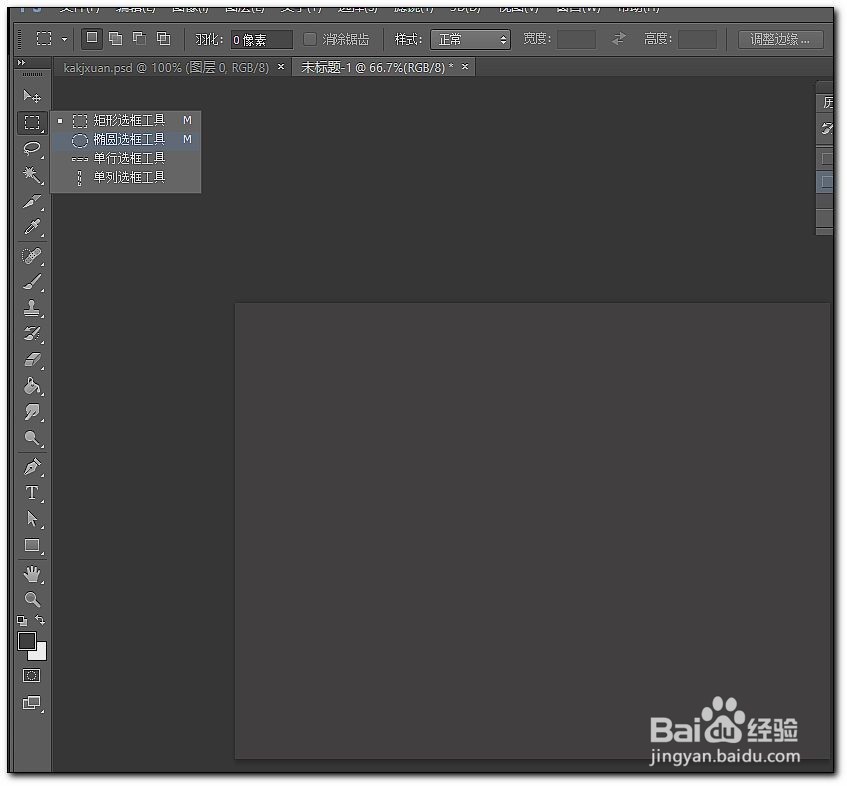Choose 椭圆选框工具 from flyout menu
This screenshot has width=847, height=786.
tap(126, 139)
